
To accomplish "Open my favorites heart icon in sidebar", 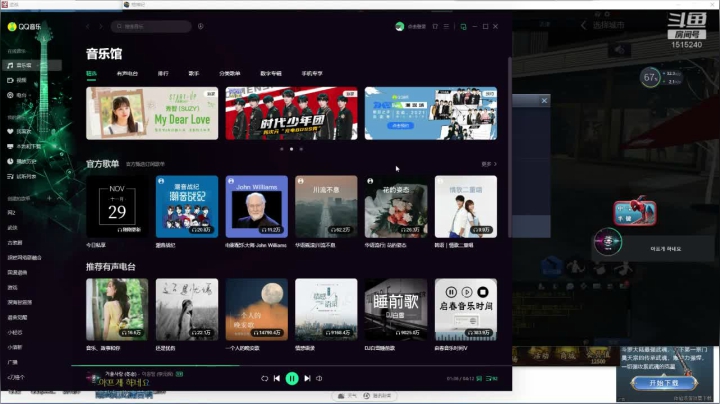I will (x=10, y=131).
